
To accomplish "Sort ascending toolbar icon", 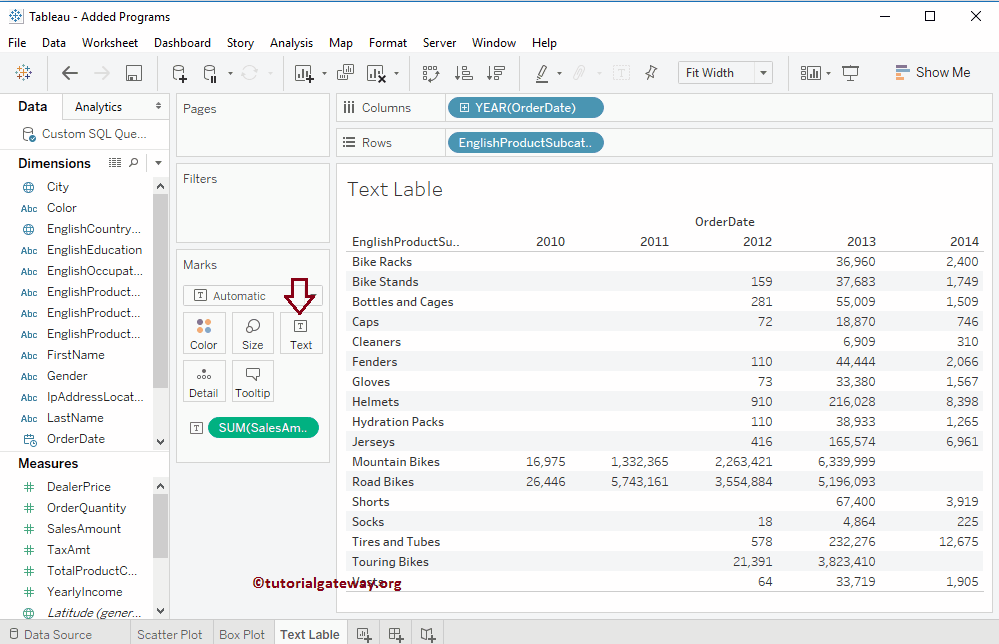I will (463, 73).
